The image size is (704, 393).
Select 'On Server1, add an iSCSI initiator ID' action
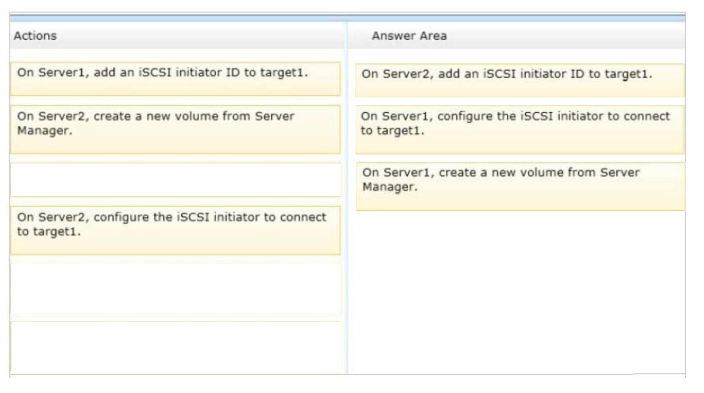(175, 79)
